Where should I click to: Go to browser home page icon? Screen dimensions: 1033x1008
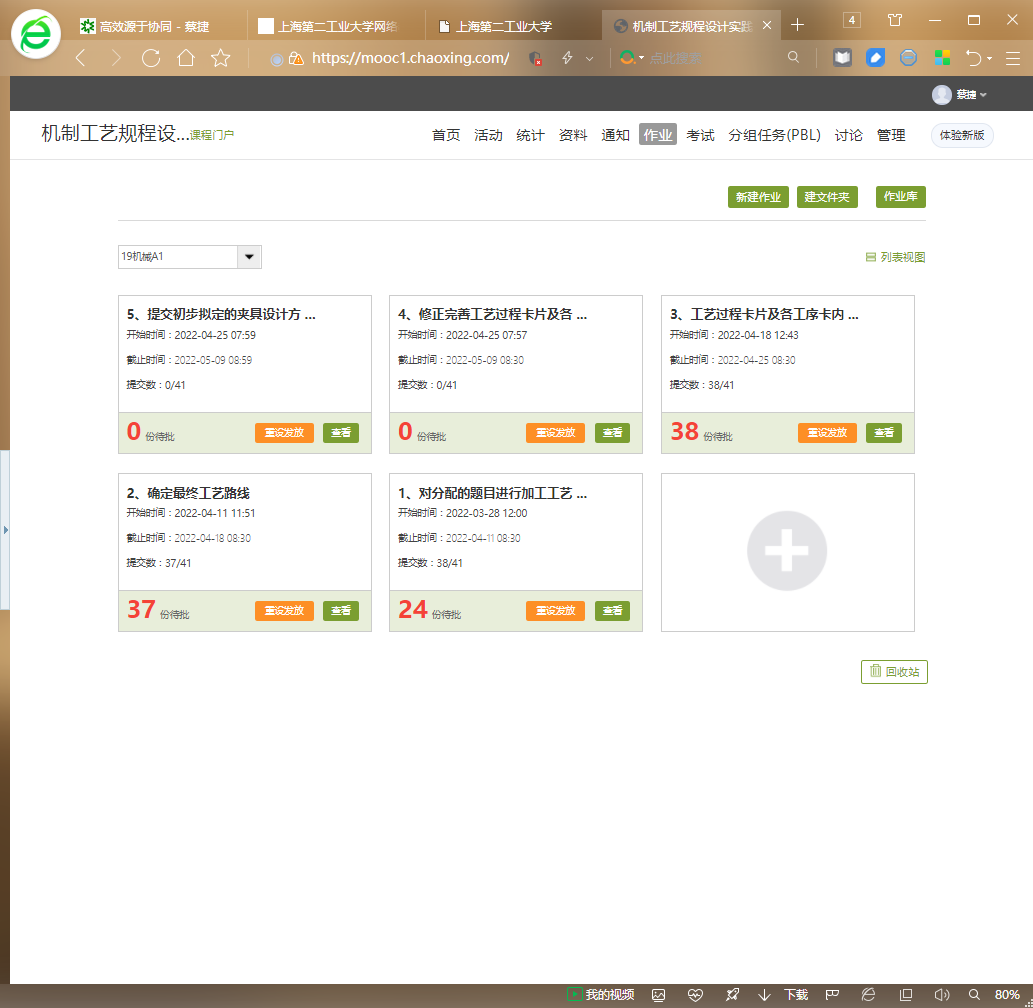pos(186,58)
